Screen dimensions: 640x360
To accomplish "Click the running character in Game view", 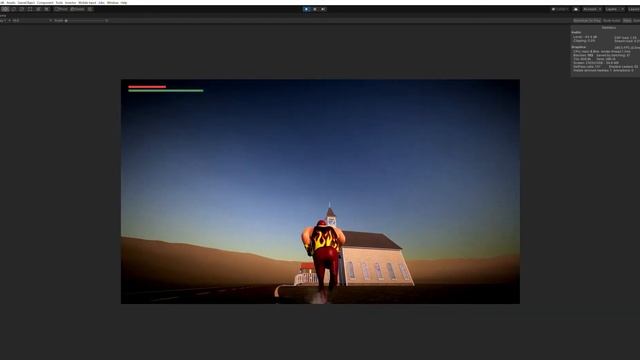I will [324, 261].
